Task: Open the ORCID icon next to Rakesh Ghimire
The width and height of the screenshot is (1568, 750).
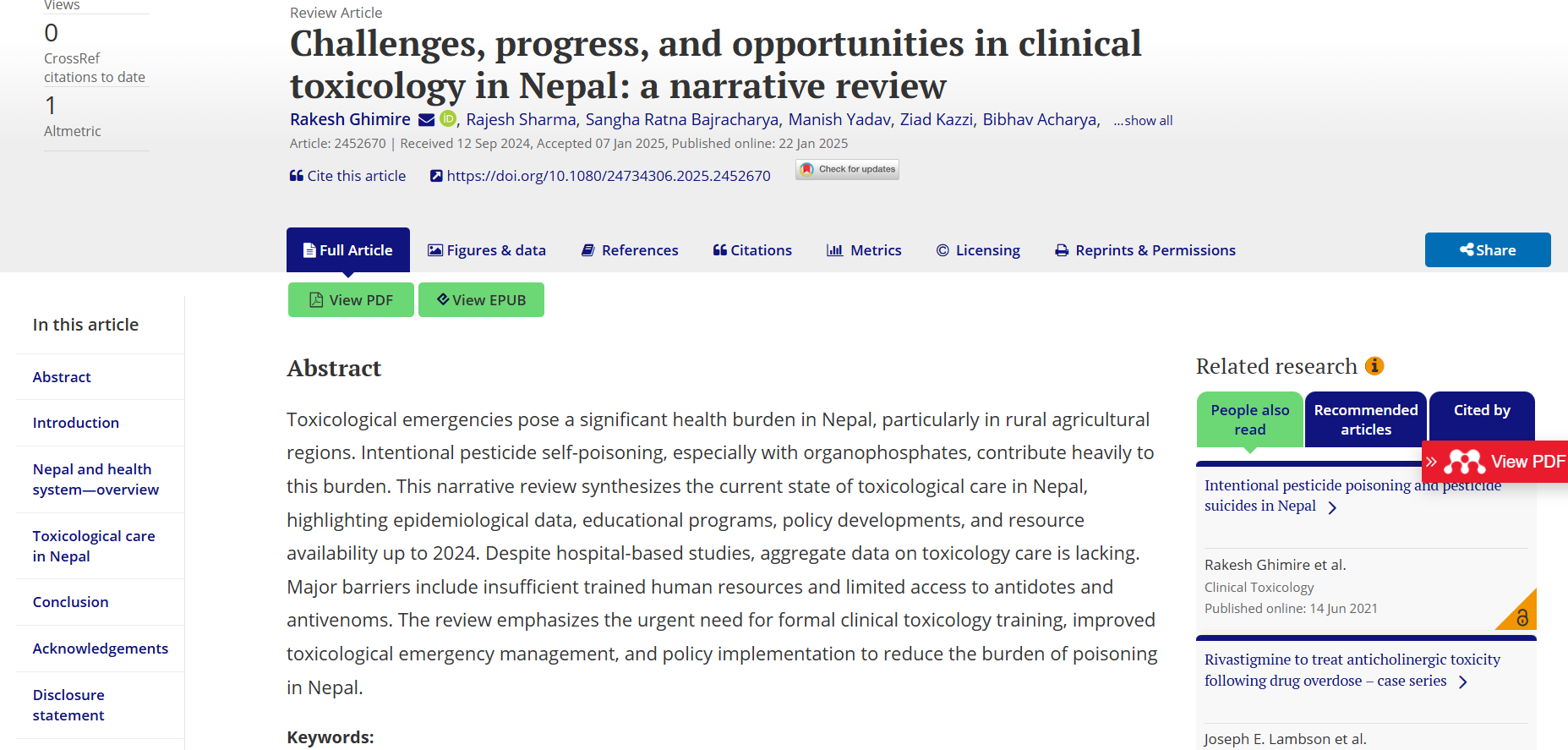Action: [x=448, y=119]
